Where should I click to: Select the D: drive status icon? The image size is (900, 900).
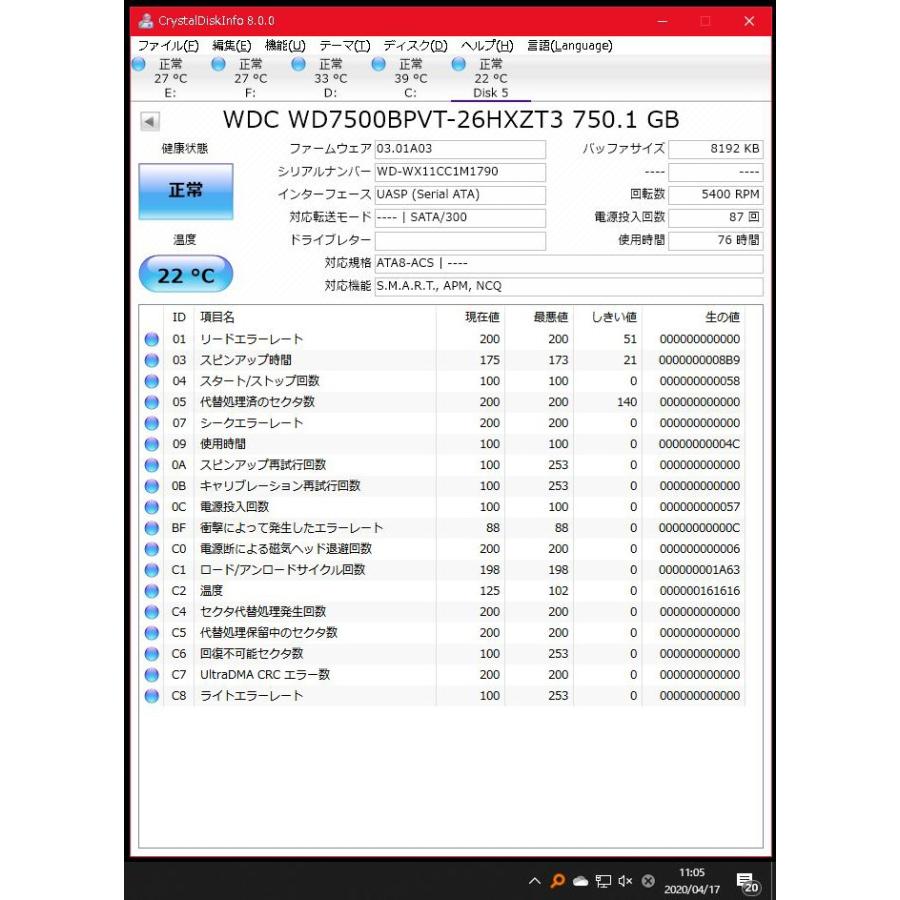click(299, 64)
